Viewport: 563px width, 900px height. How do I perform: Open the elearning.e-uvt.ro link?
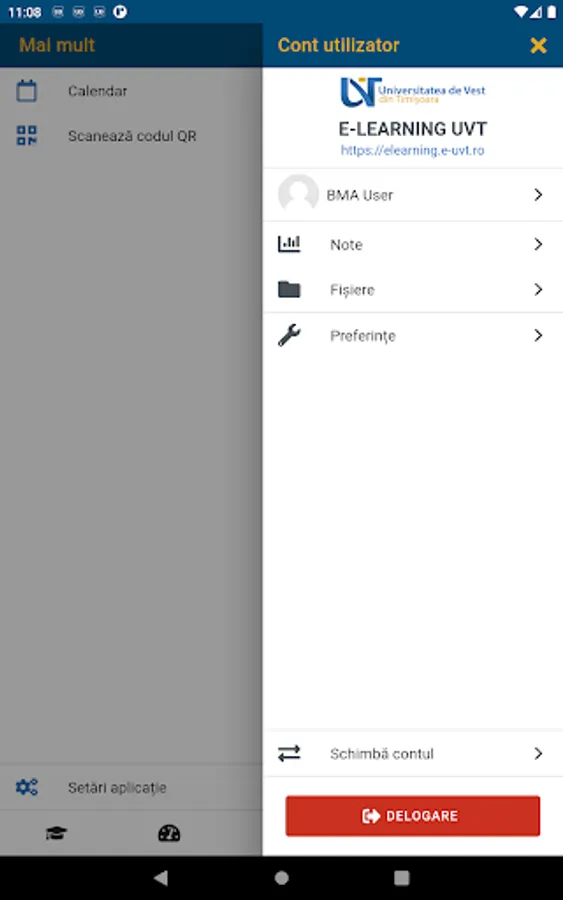pos(412,150)
